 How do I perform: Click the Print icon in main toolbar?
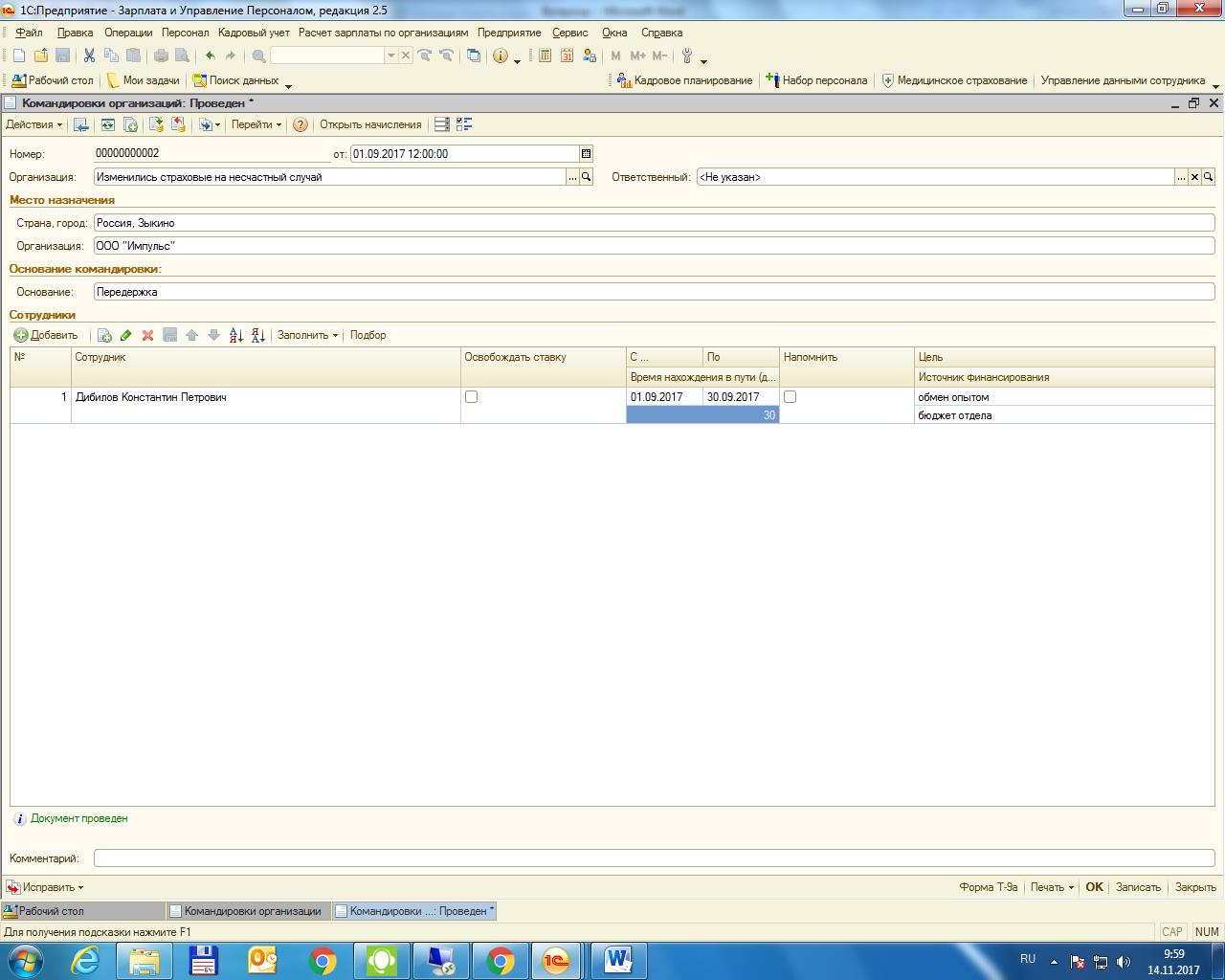pos(161,56)
